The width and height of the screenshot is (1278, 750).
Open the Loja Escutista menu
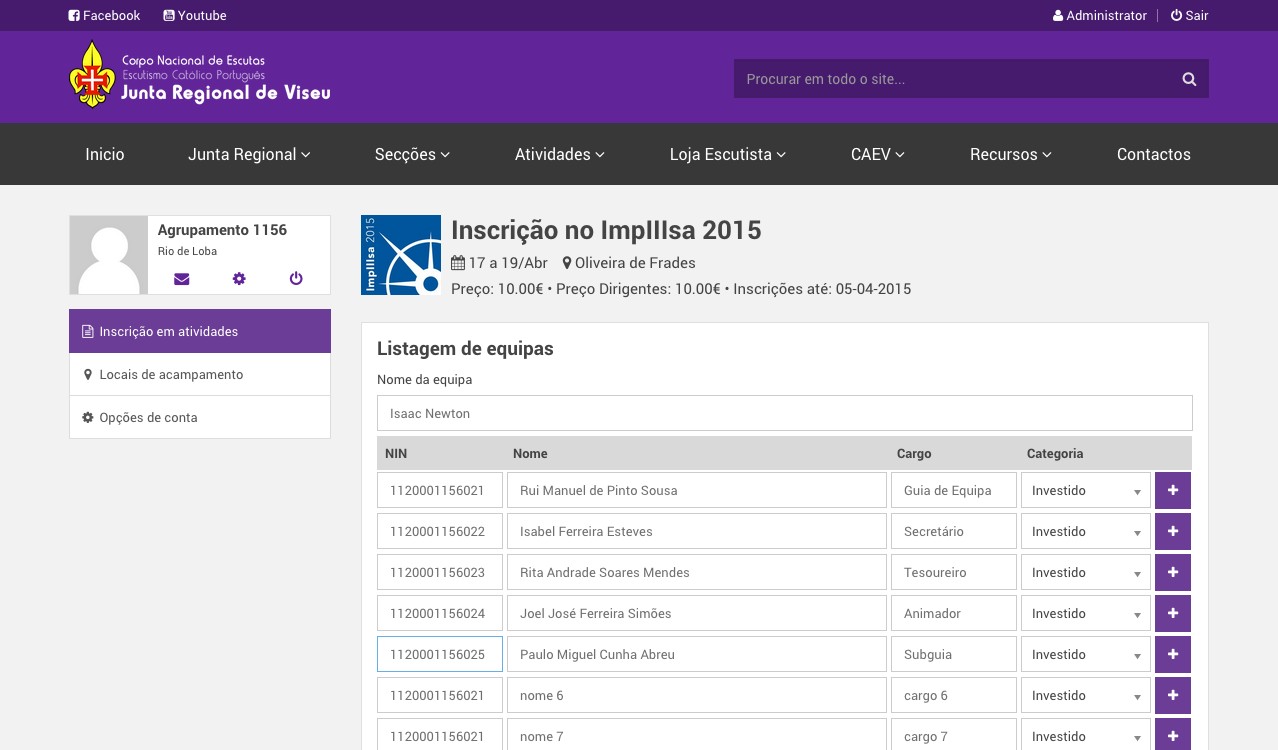point(727,154)
